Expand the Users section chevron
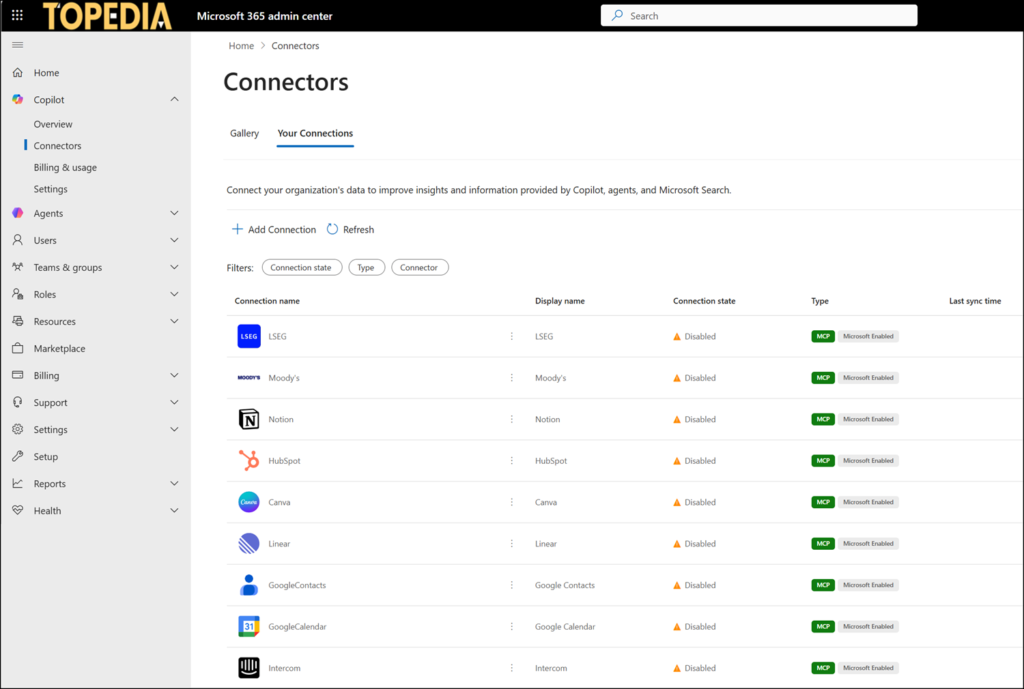 click(174, 240)
